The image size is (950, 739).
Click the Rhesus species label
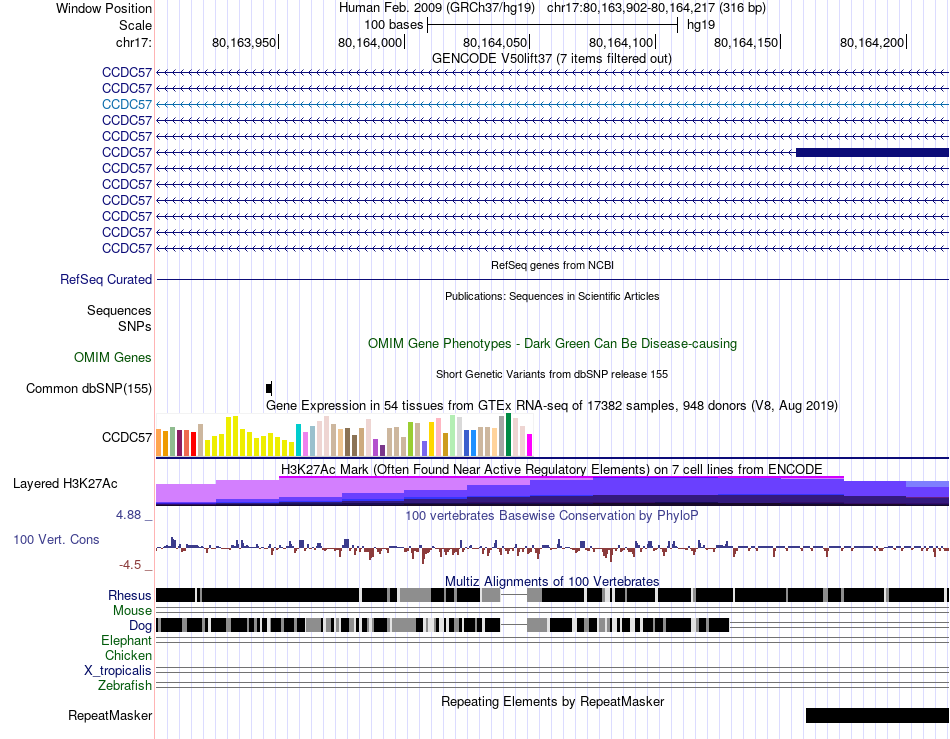[130, 595]
